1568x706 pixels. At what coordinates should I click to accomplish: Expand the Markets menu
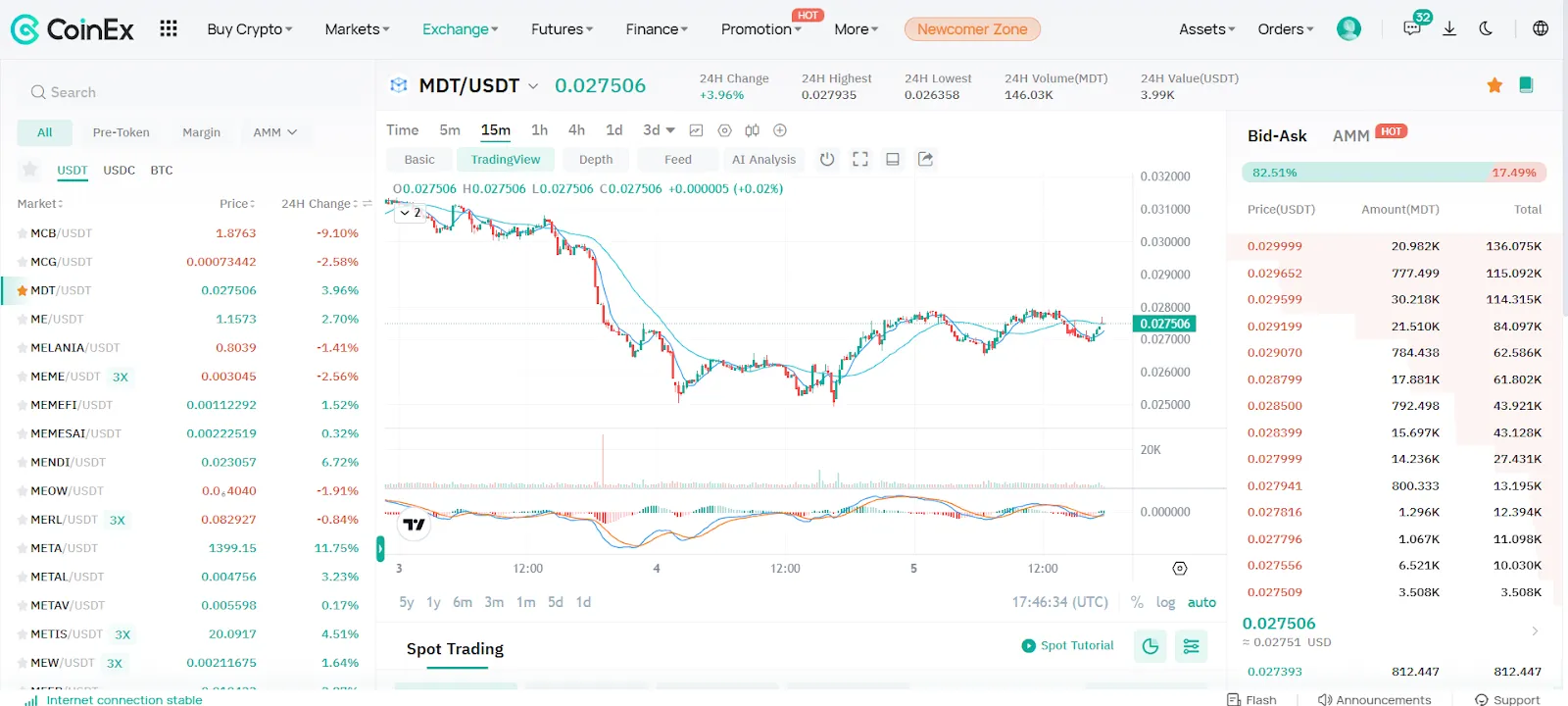(x=357, y=29)
